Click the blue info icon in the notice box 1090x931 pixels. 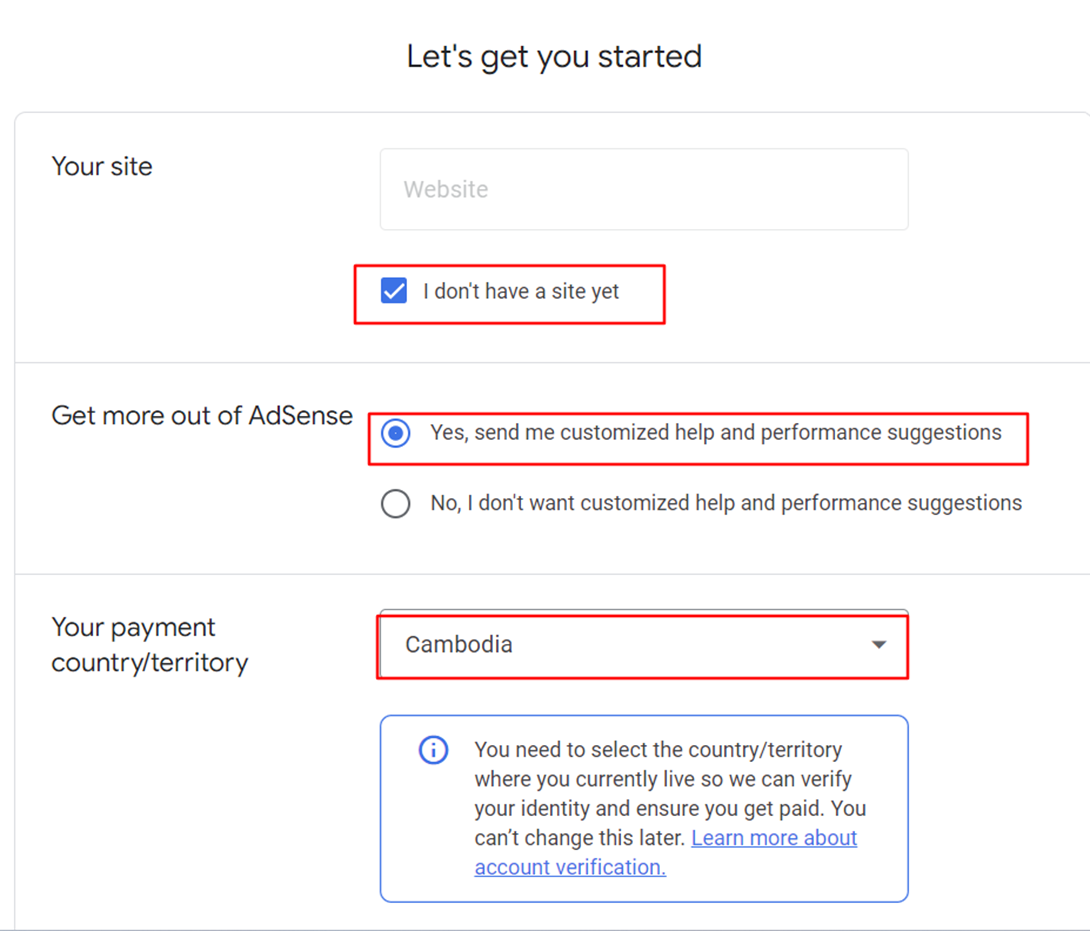[433, 750]
